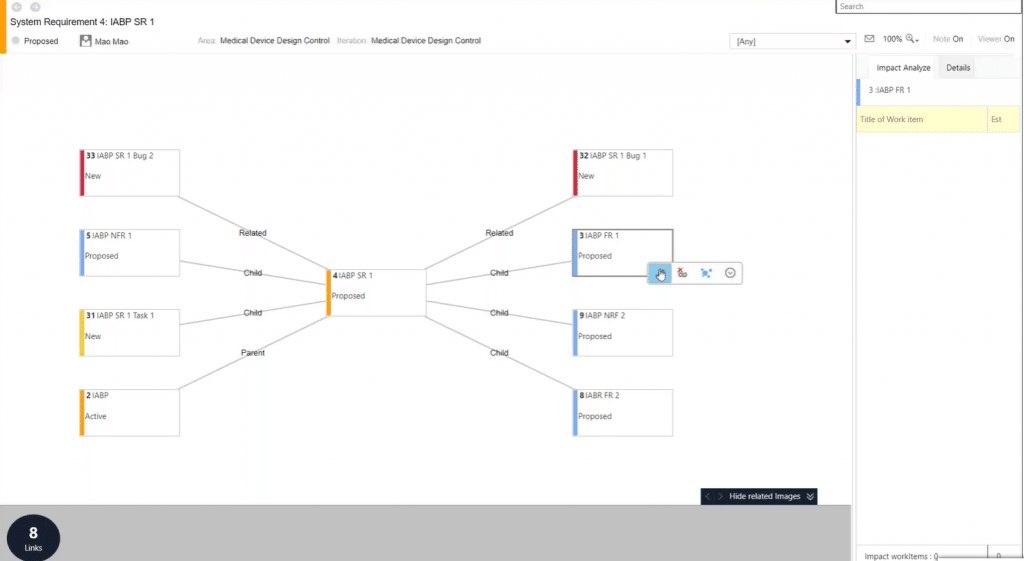Select node 31 IABP SR 1 Task 1

tap(129, 332)
